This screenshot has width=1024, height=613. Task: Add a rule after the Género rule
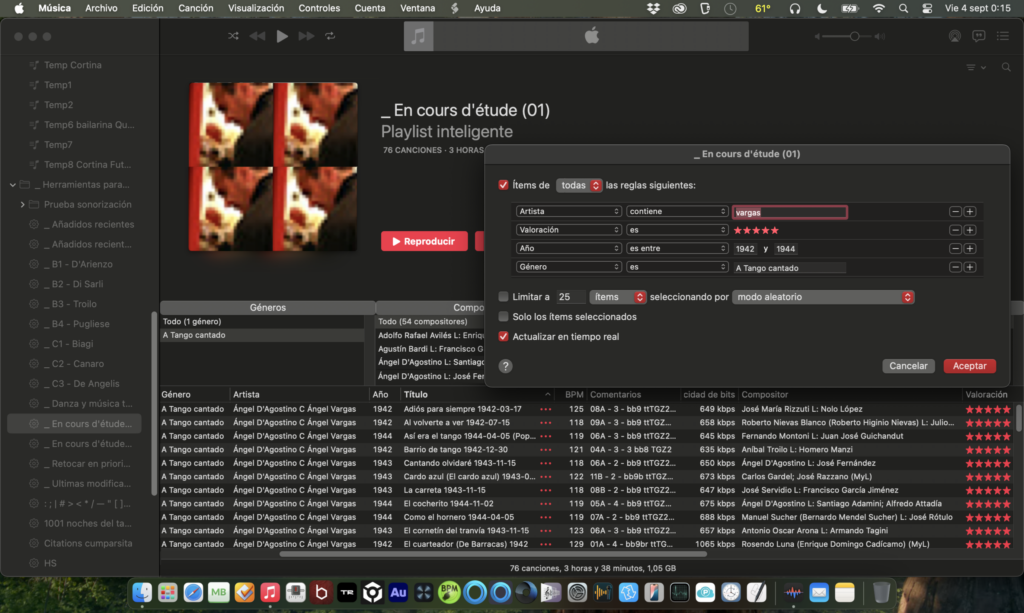tap(970, 267)
